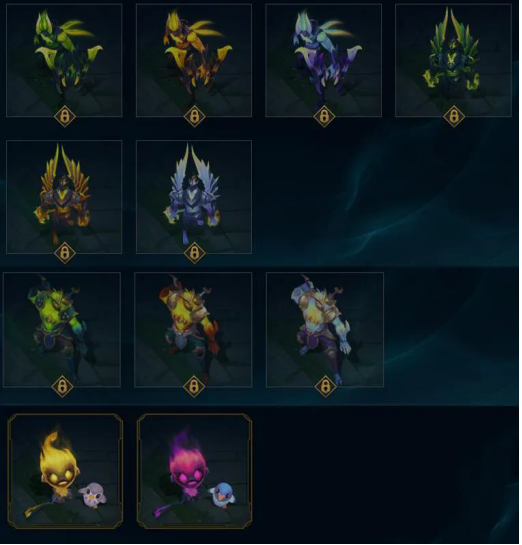Select the yellow-orange insect chroma thumbnail

(194, 60)
